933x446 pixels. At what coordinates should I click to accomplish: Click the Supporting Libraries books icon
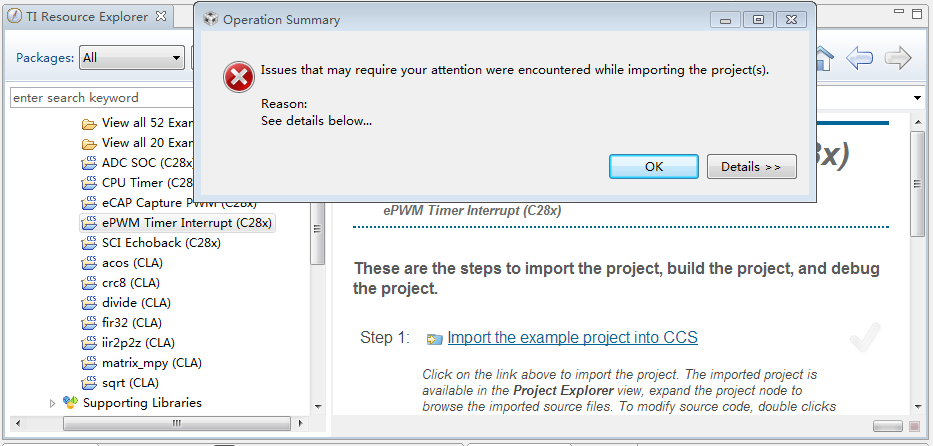[x=70, y=403]
